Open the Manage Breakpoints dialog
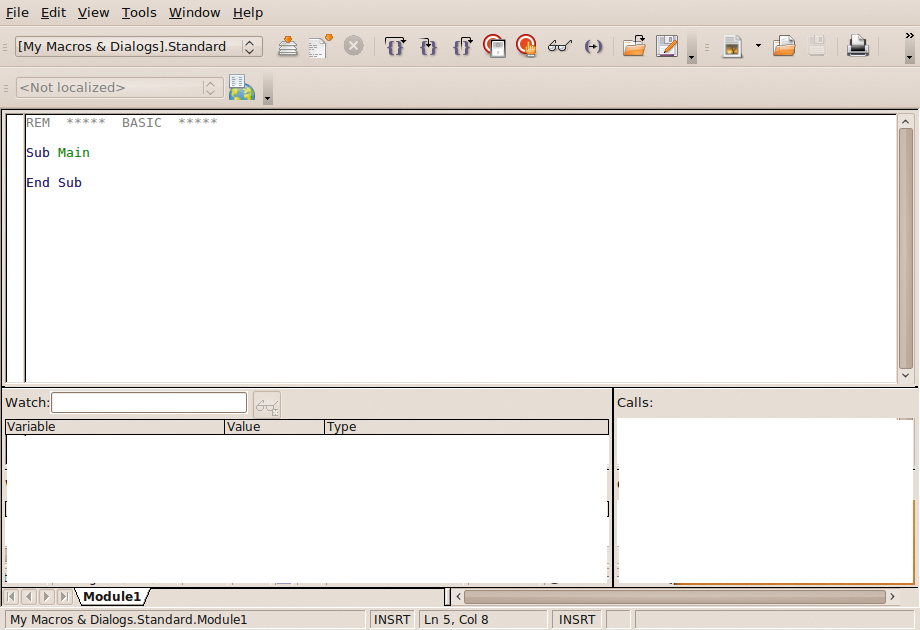 526,46
